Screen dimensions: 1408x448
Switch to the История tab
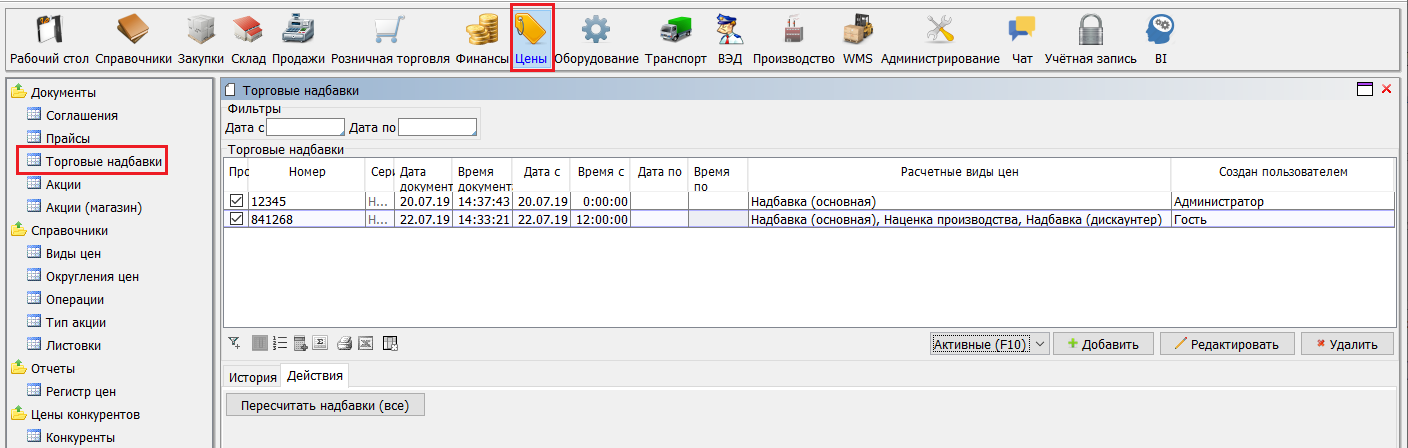coord(252,377)
